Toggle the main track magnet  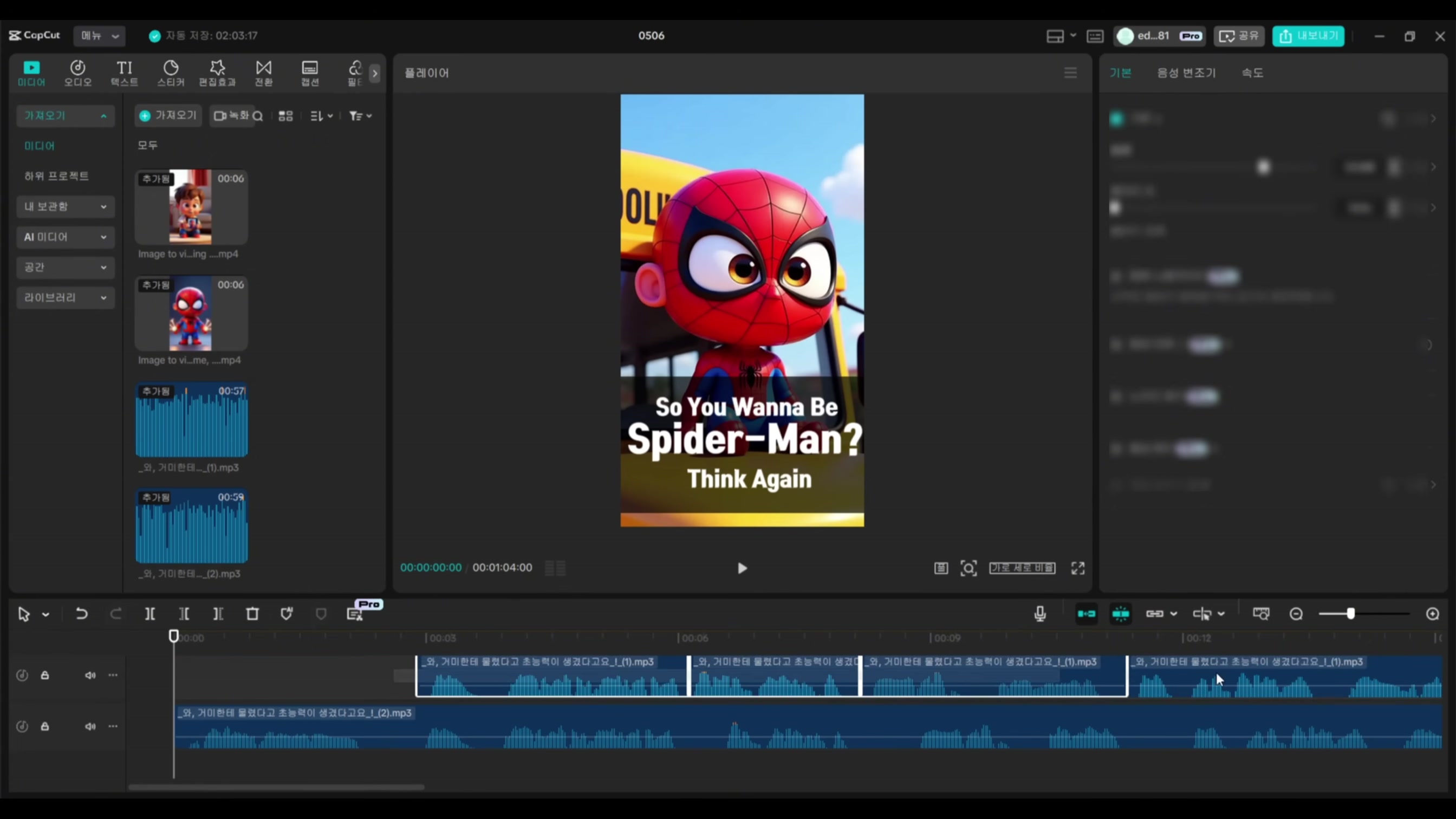(1087, 614)
